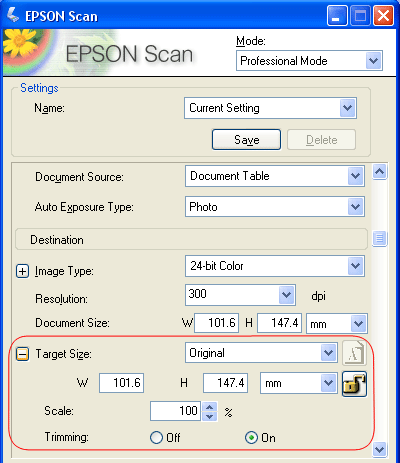
Task: Open the Target Size Original dropdown
Action: coord(328,353)
